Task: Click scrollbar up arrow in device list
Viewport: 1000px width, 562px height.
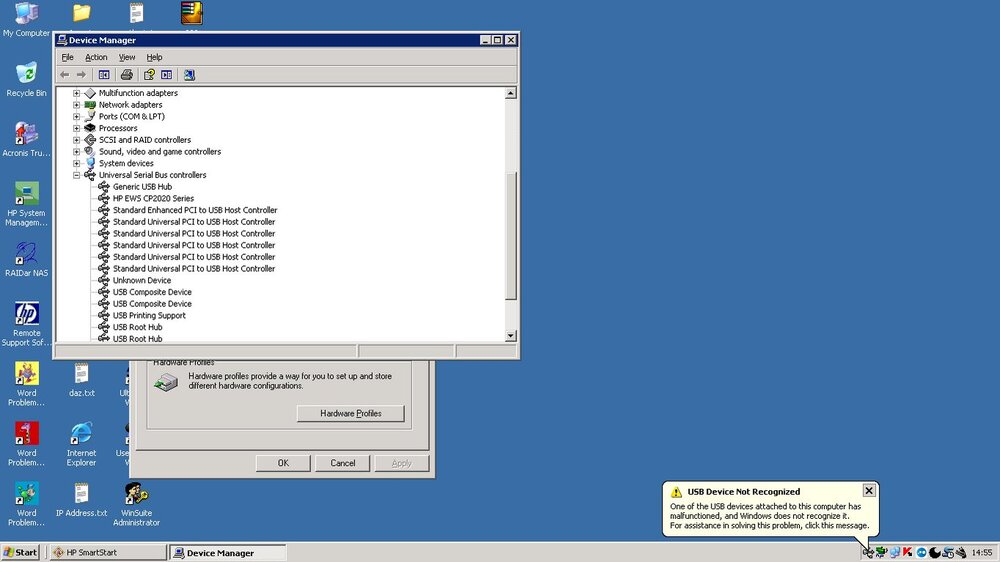Action: (x=510, y=93)
